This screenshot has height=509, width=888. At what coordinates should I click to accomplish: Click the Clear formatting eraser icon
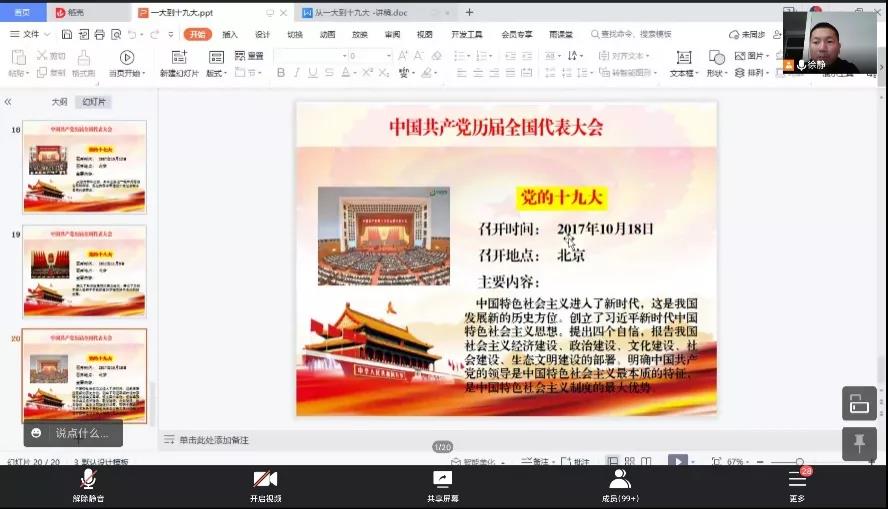click(437, 55)
